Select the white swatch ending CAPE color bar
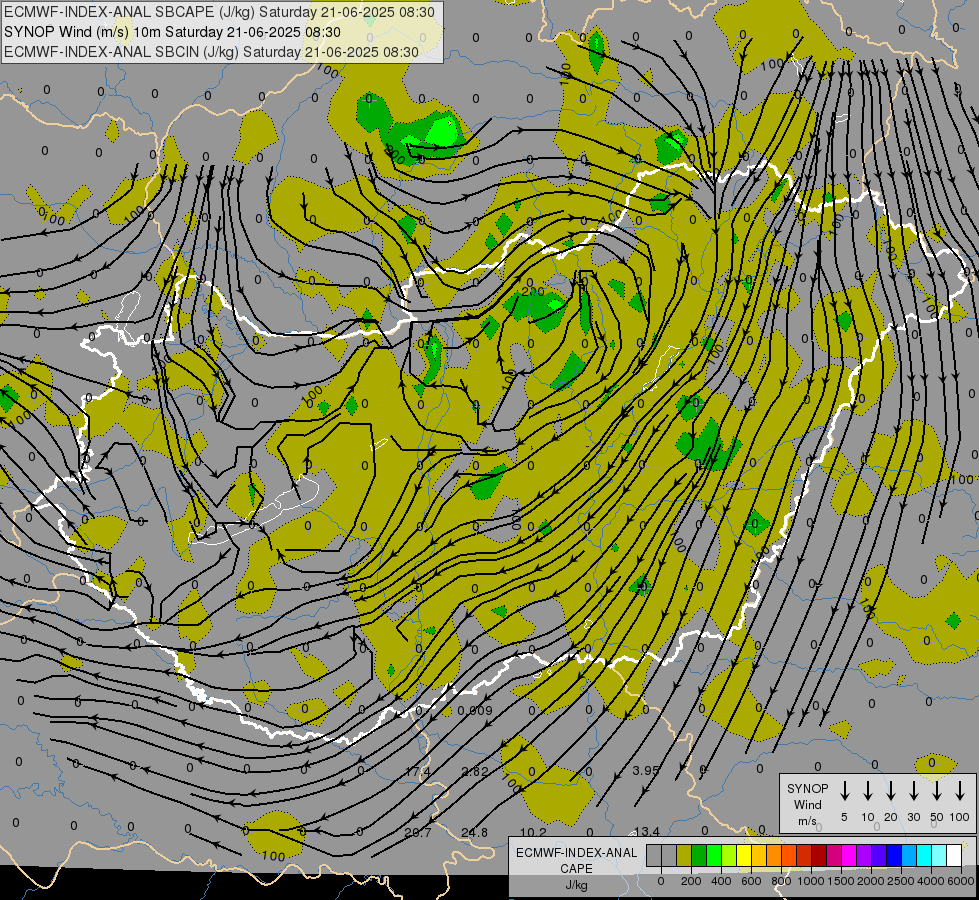Image resolution: width=979 pixels, height=900 pixels. [954, 855]
